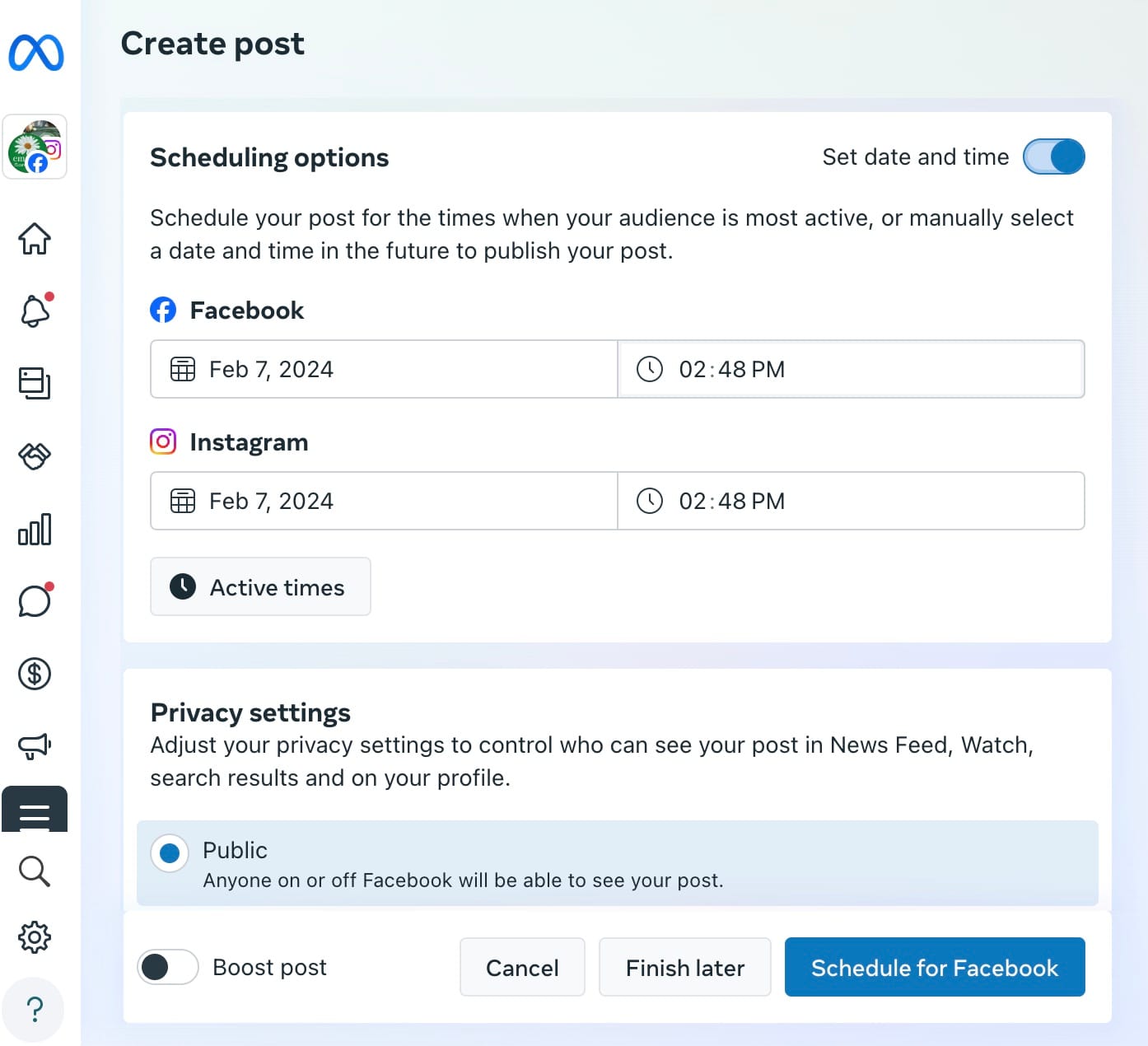The width and height of the screenshot is (1148, 1046).
Task: Open the Instagram date picker
Action: point(383,501)
